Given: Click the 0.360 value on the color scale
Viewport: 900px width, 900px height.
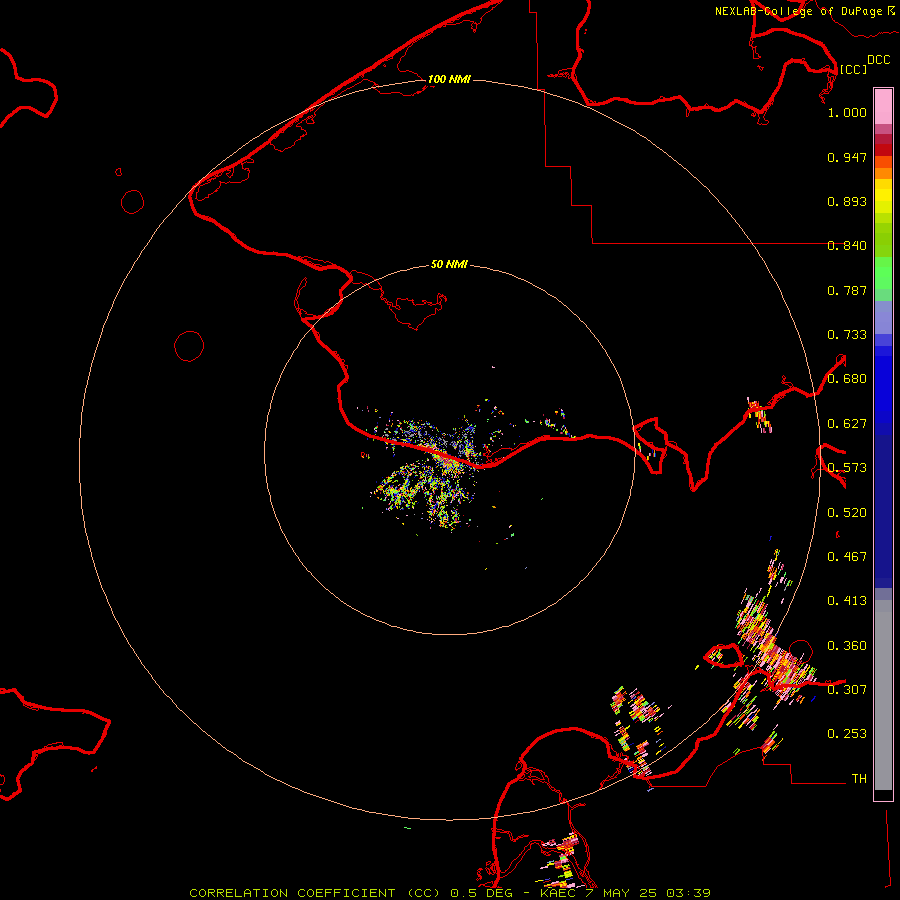Looking at the screenshot, I should point(847,646).
